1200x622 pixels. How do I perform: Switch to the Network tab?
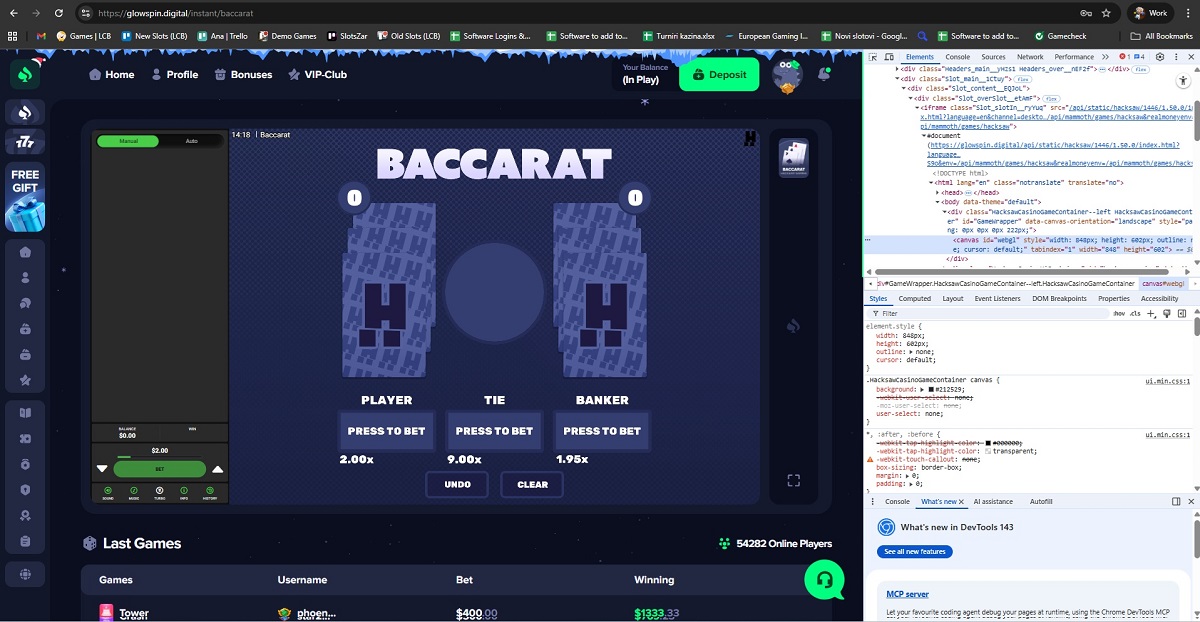[x=1029, y=57]
